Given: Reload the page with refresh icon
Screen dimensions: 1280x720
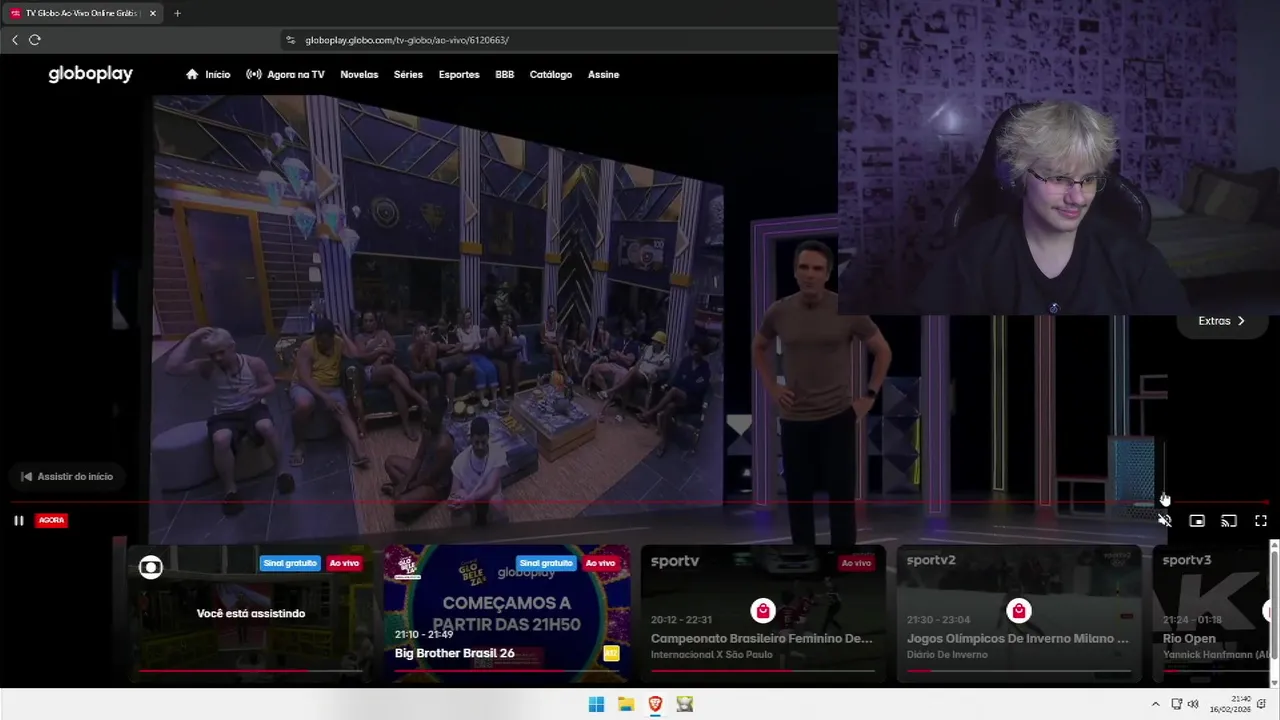Looking at the screenshot, I should pos(35,40).
